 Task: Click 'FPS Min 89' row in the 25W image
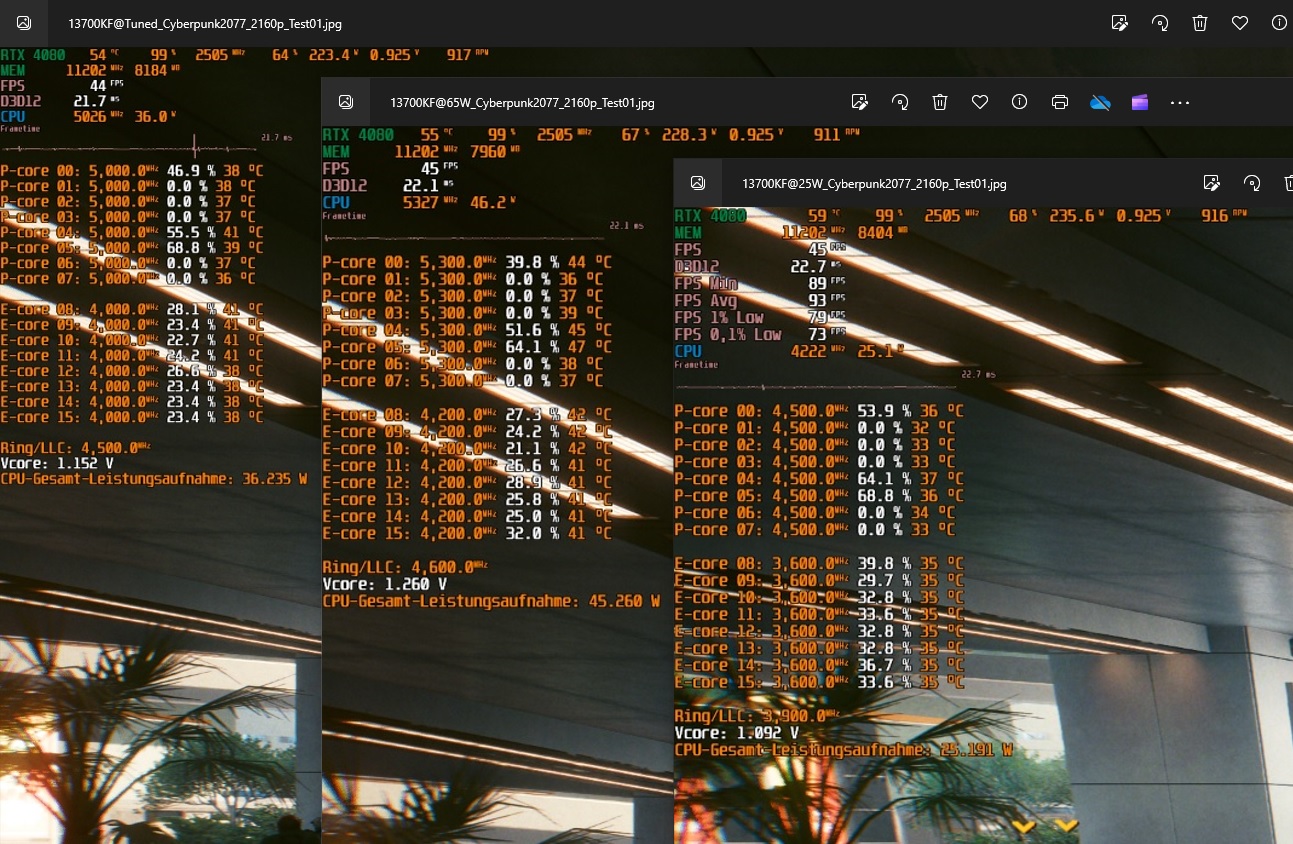point(759,283)
